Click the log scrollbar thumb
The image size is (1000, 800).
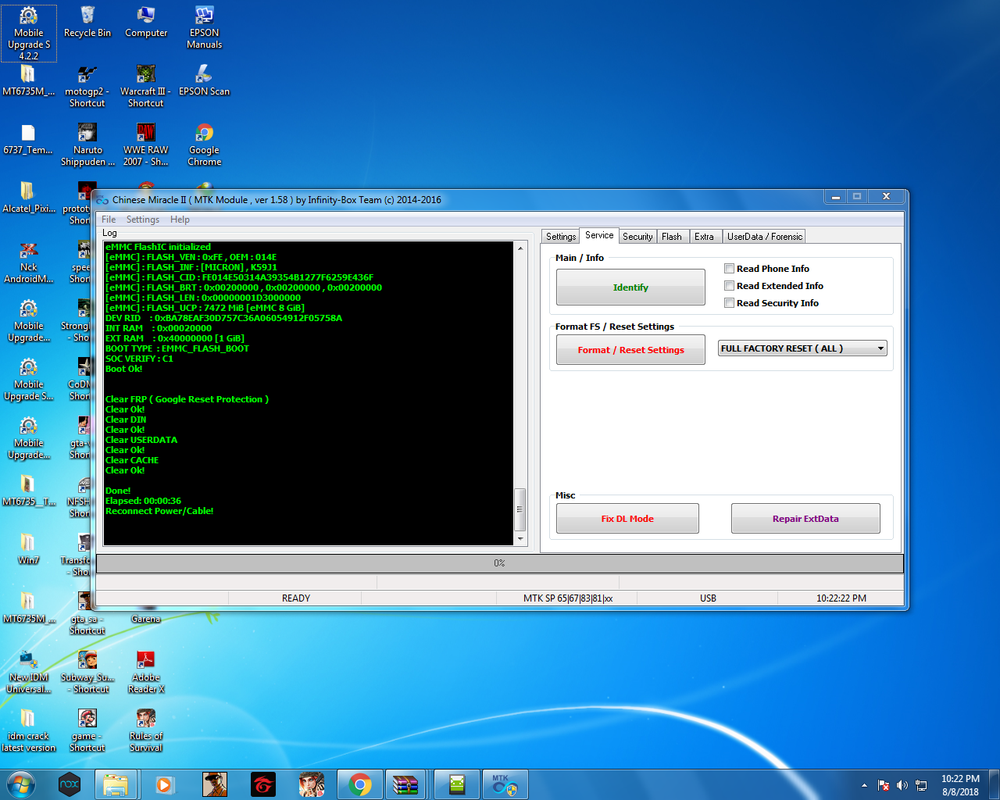tap(520, 509)
